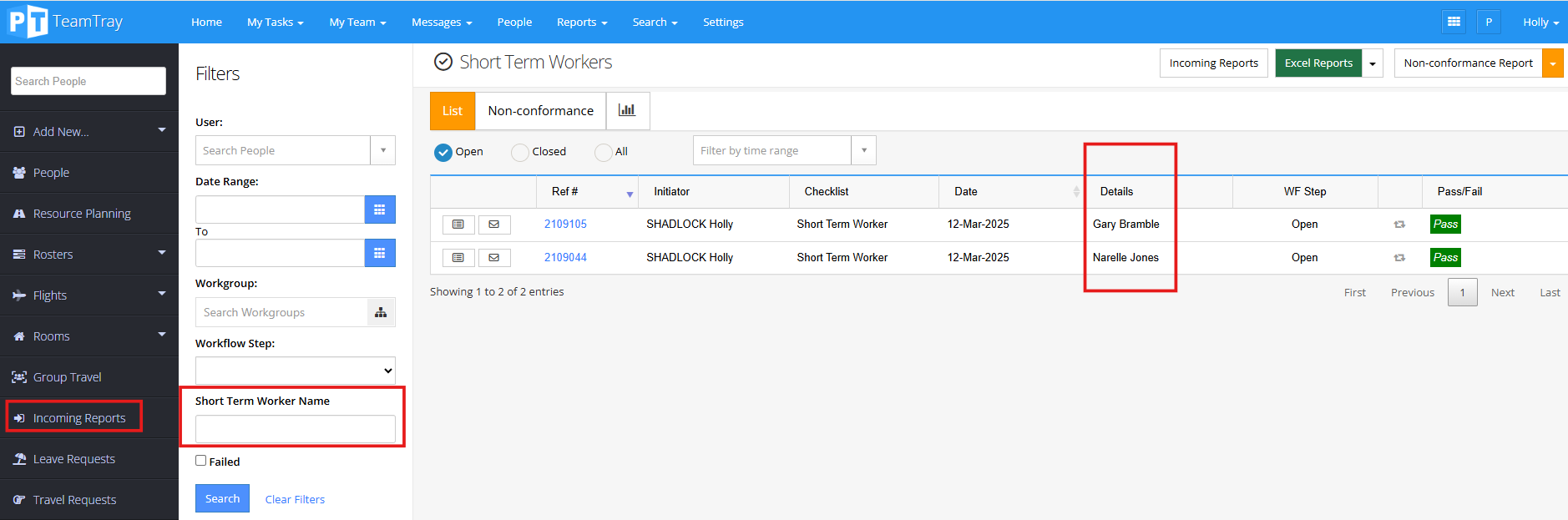Open the Holly user dropdown
This screenshot has height=520, width=1568.
(1540, 22)
